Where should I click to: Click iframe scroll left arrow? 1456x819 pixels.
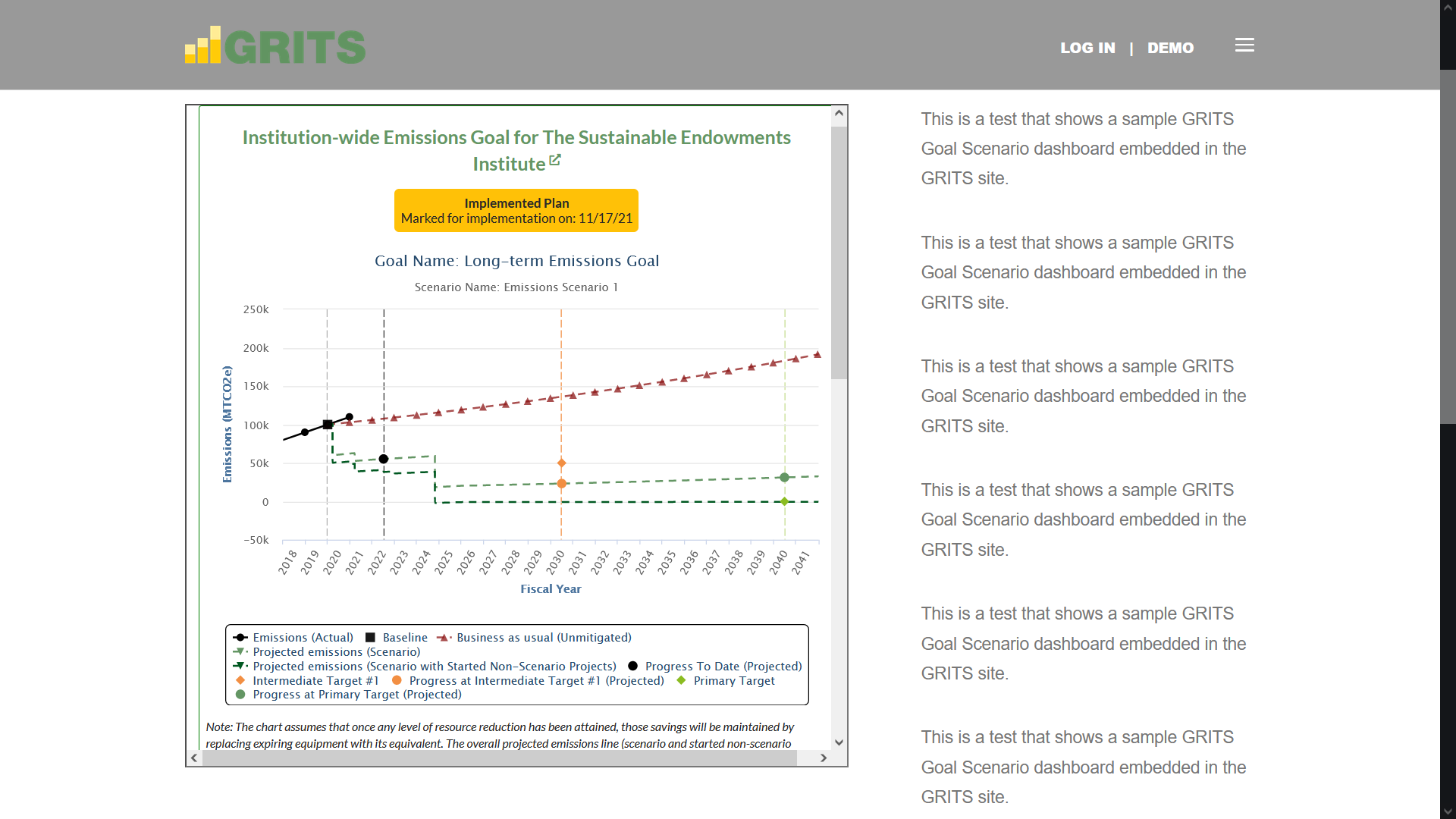194,758
